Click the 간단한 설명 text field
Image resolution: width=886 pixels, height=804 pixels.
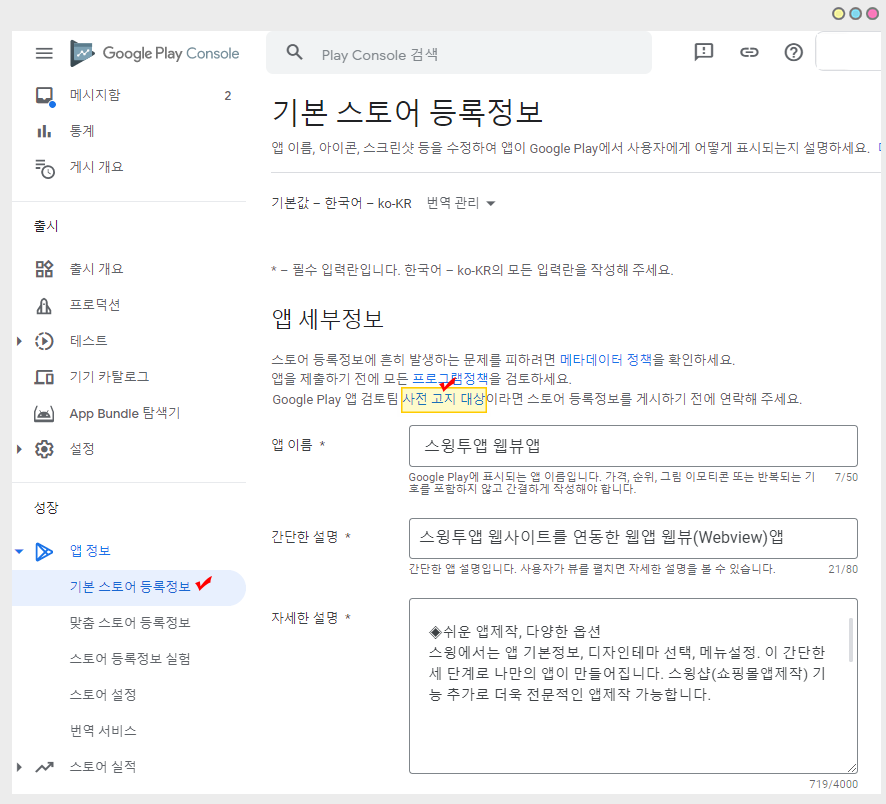633,538
